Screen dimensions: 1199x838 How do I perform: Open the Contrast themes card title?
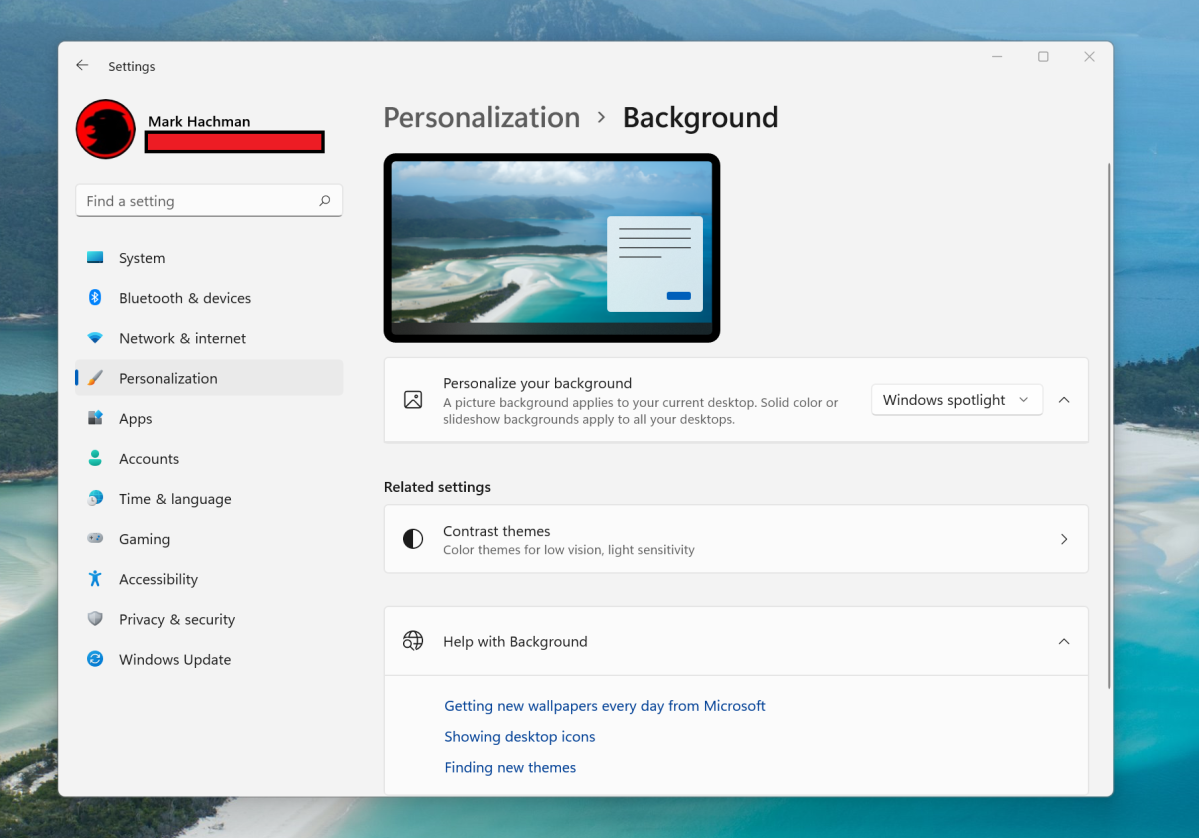tap(496, 531)
